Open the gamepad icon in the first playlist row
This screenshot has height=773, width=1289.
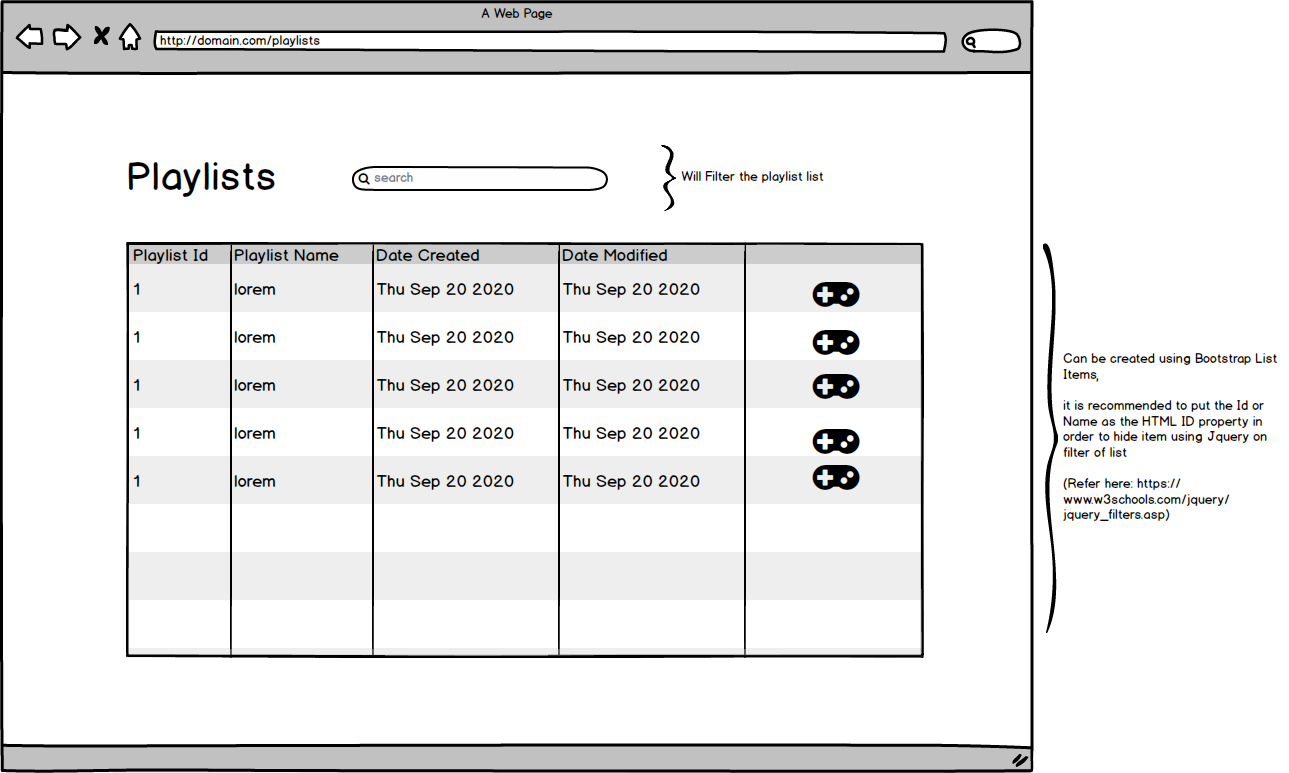pyautogui.click(x=836, y=294)
